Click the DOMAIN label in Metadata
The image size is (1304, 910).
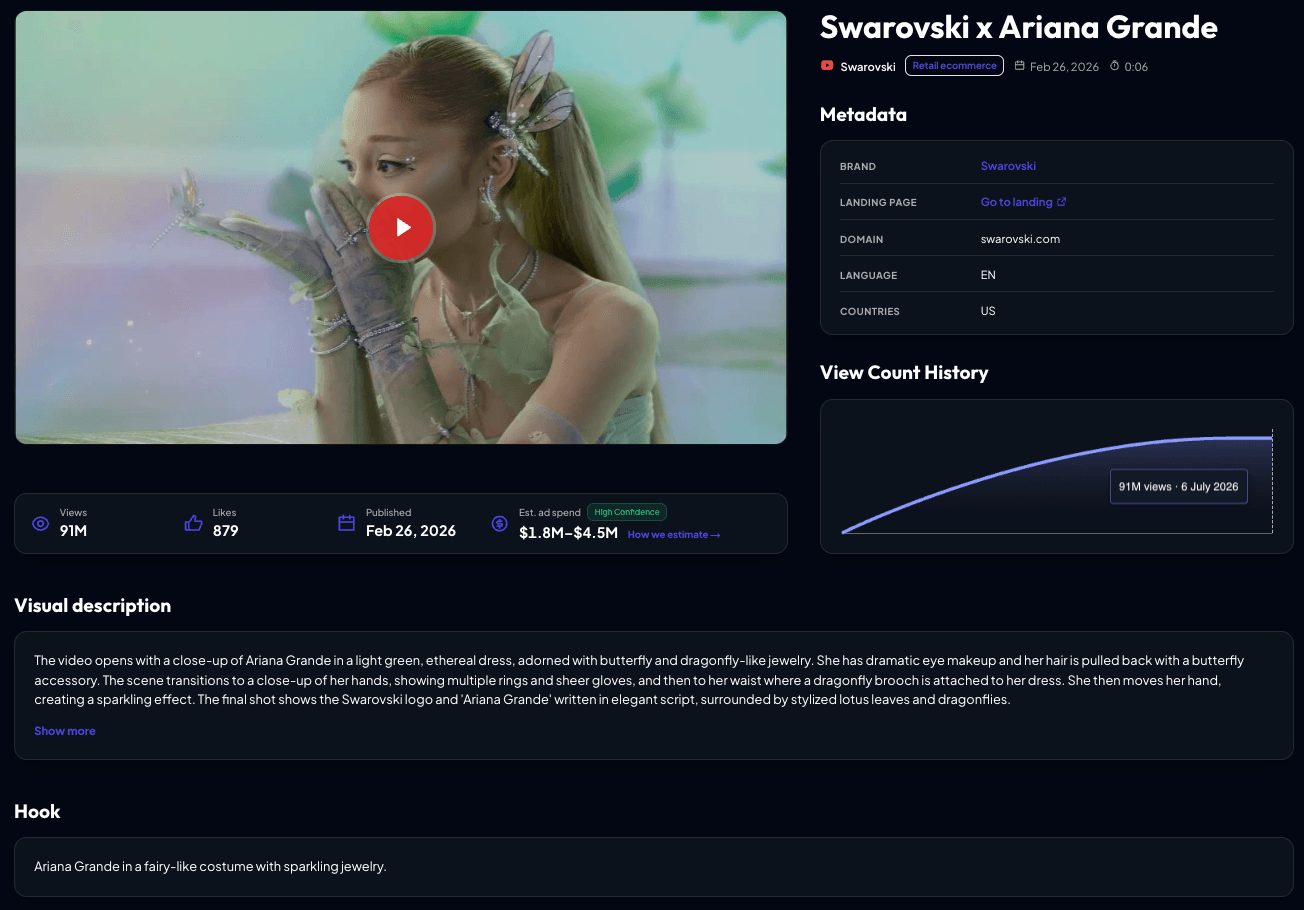tap(861, 240)
